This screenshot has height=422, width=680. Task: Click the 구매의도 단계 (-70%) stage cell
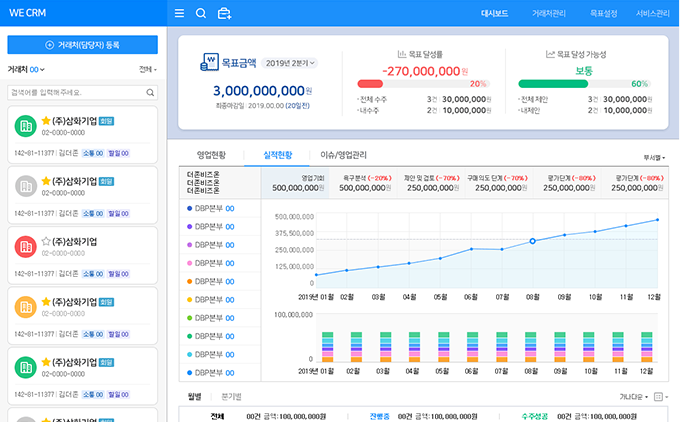[x=499, y=183]
